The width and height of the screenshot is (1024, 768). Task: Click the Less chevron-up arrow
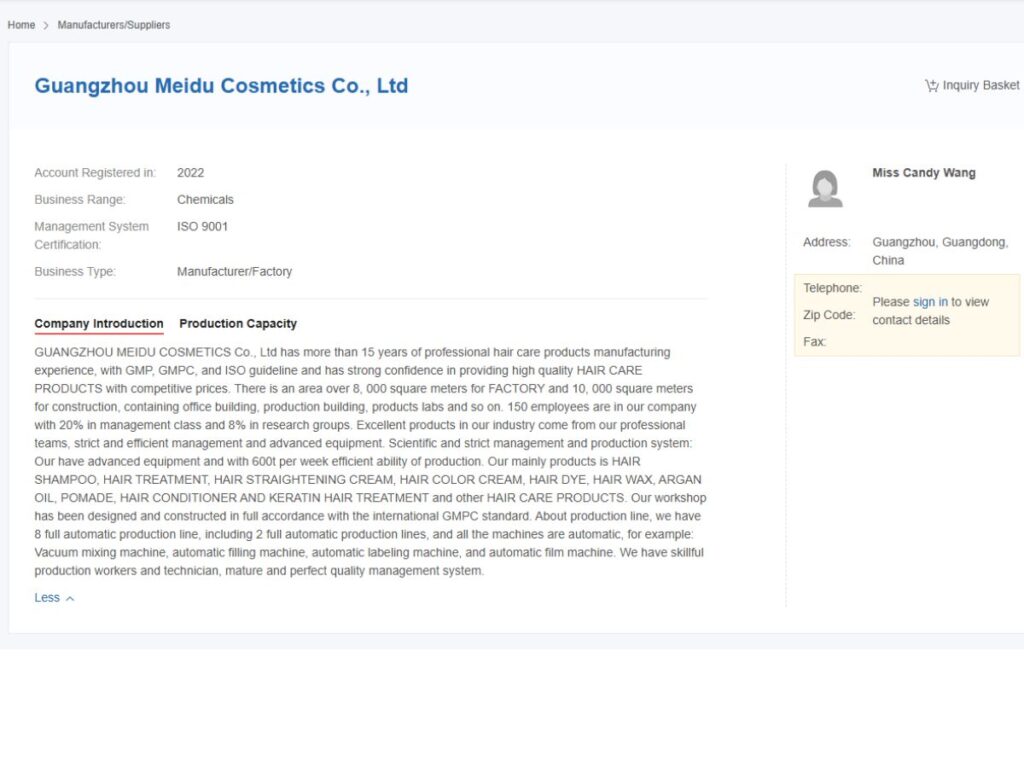[x=70, y=599]
